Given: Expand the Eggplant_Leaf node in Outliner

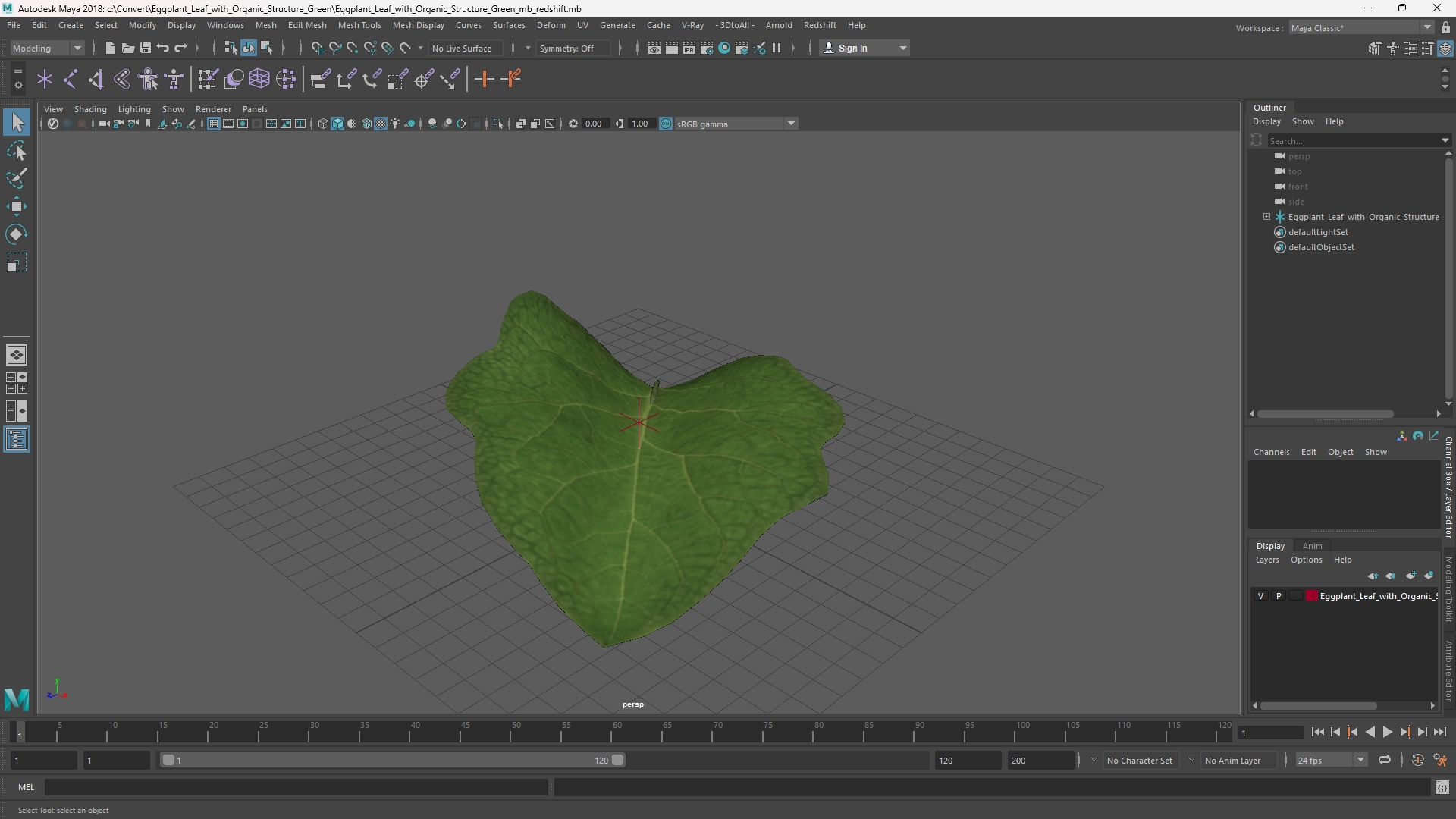Looking at the screenshot, I should [1266, 217].
